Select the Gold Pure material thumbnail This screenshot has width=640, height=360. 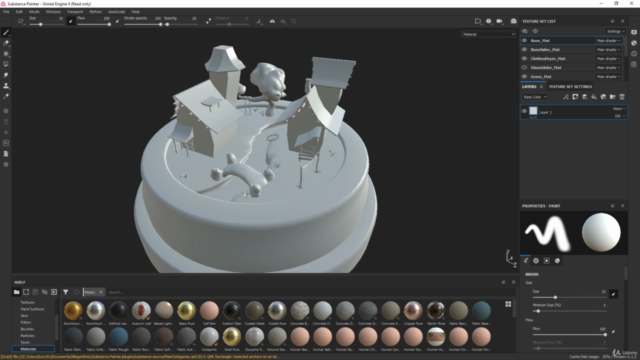pos(232,337)
